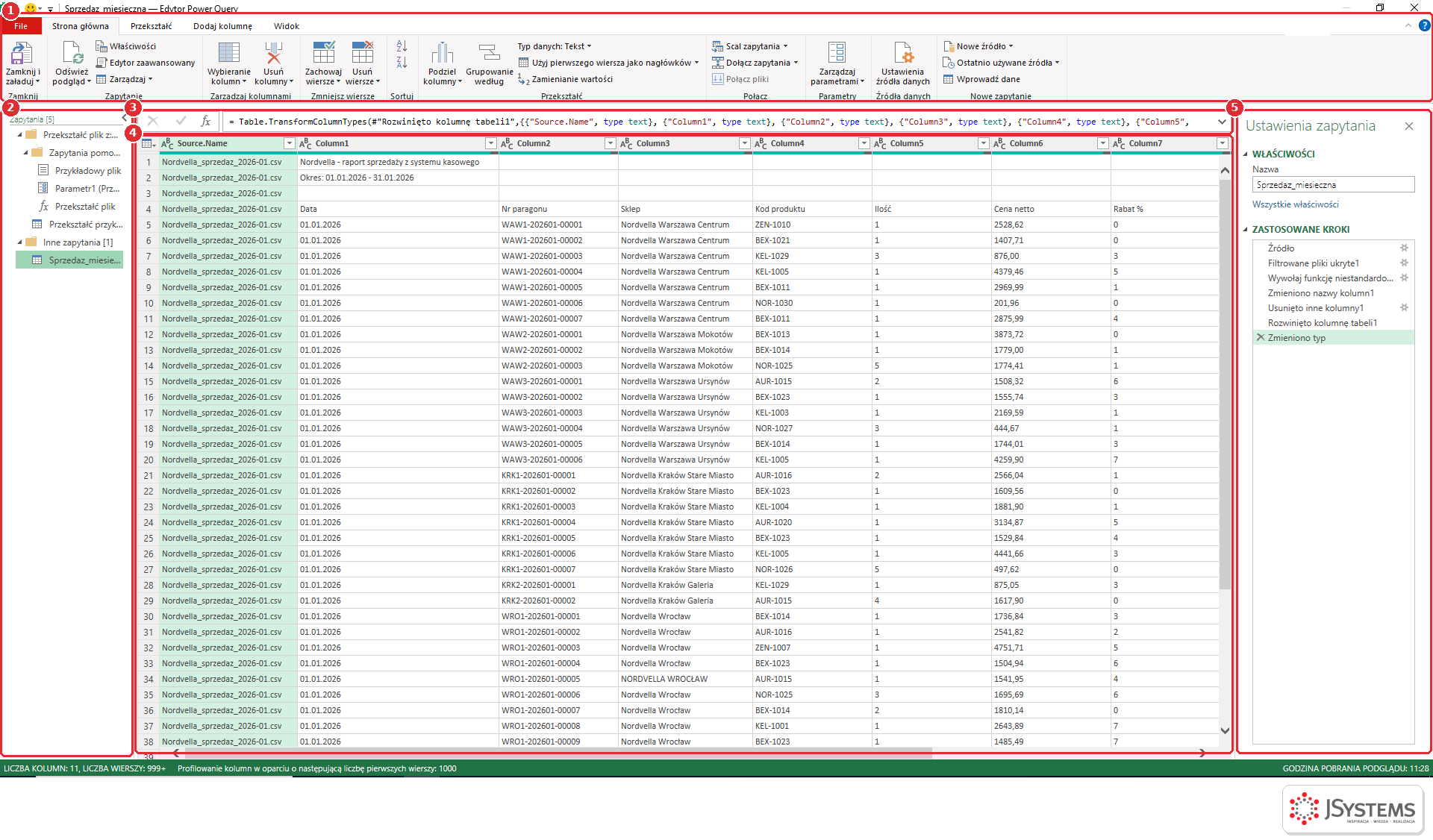1433x840 pixels.
Task: Open the Nowe źródło dropdown
Action: pyautogui.click(x=978, y=46)
